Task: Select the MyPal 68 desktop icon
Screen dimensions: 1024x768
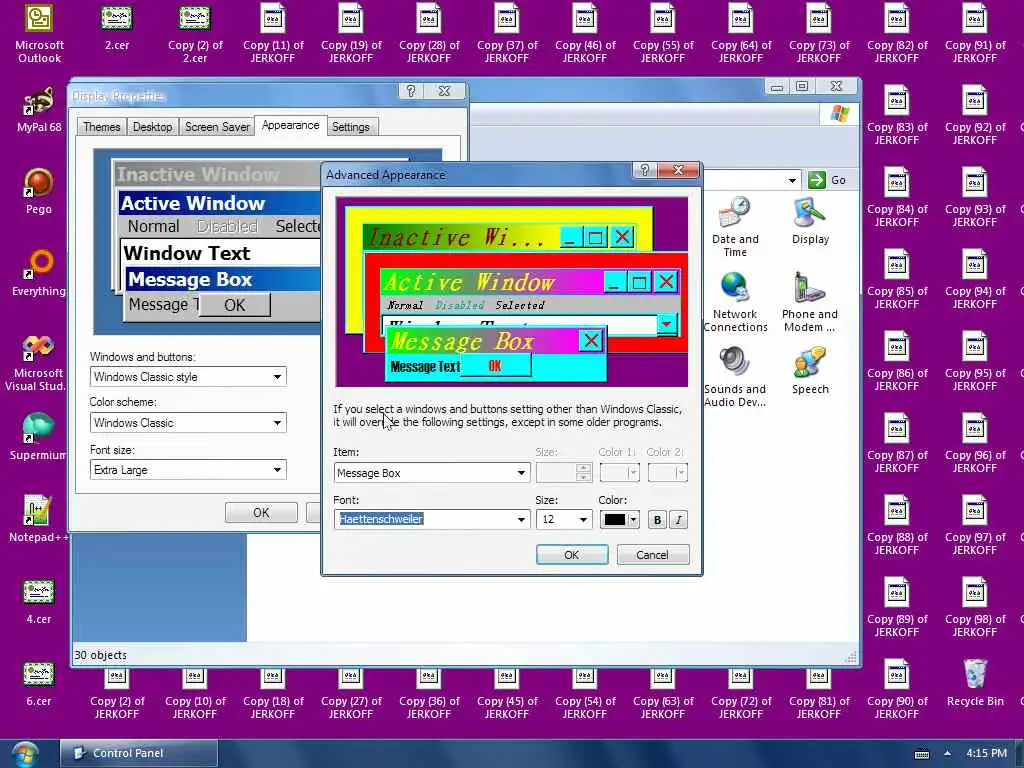Action: 39,109
